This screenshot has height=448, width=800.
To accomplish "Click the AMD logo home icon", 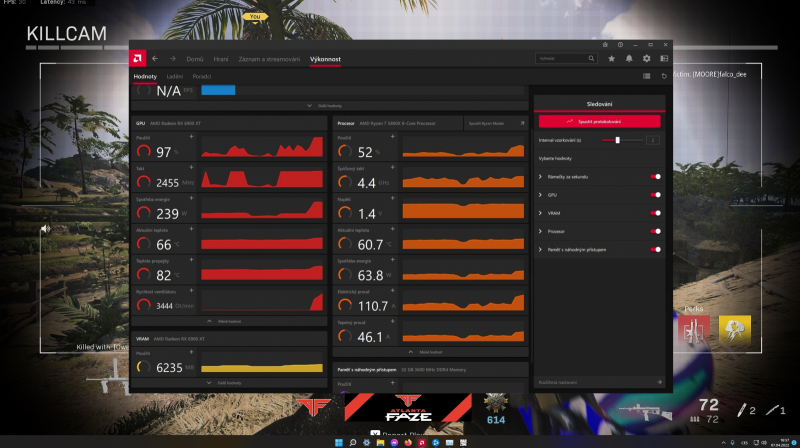I will tap(137, 59).
